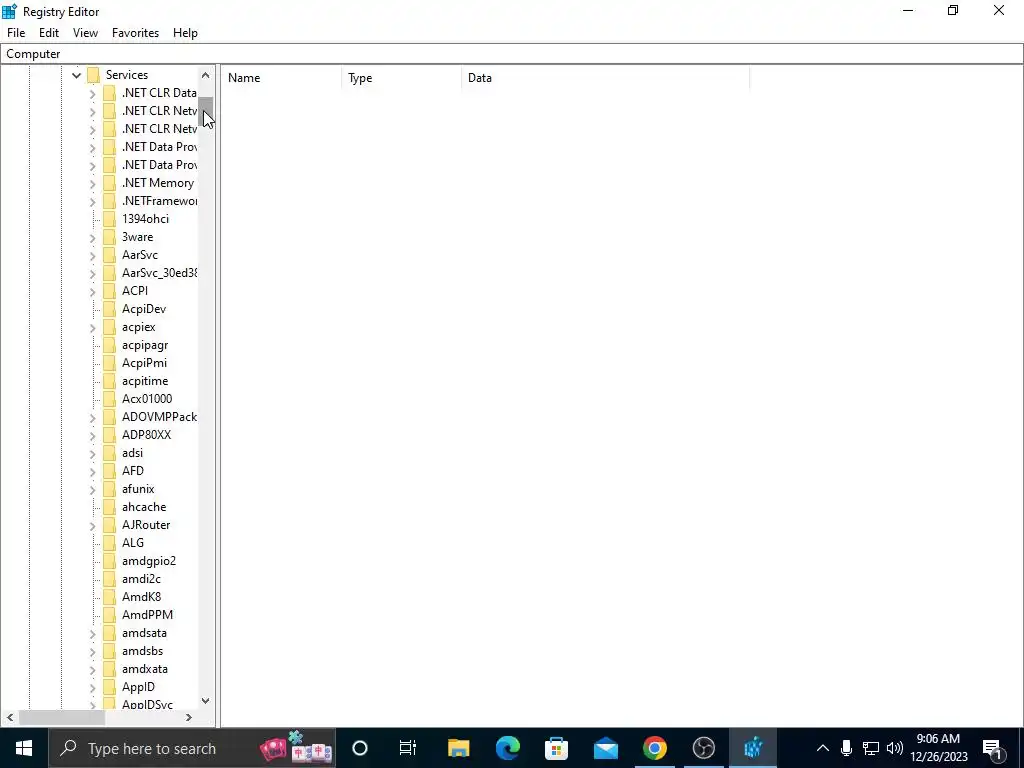Click the tree vertical scrollbar thumb
This screenshot has width=1024, height=768.
point(206,112)
